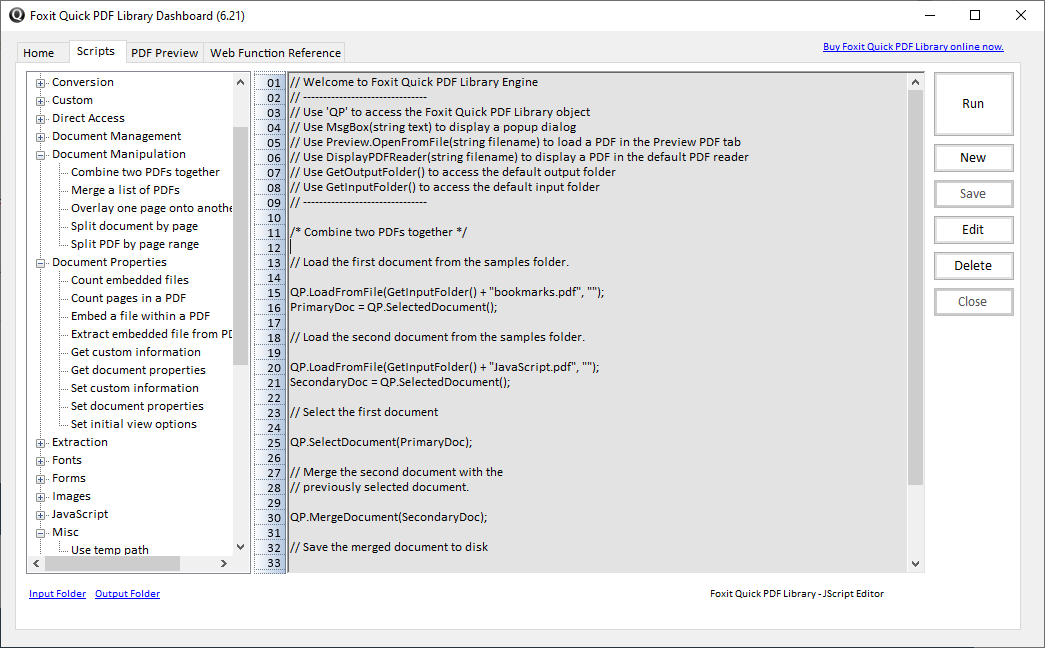Click the Close button in side panel
1045x648 pixels.
coord(973,302)
